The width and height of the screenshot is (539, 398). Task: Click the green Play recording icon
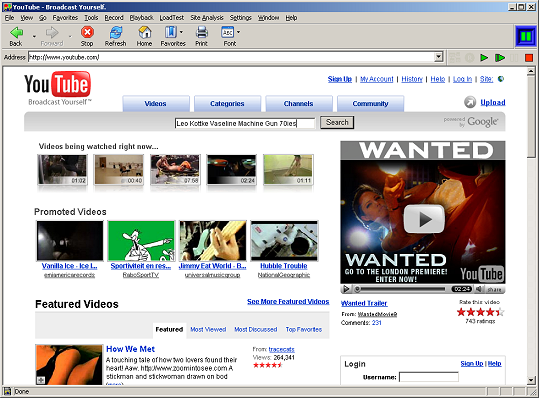coord(484,58)
